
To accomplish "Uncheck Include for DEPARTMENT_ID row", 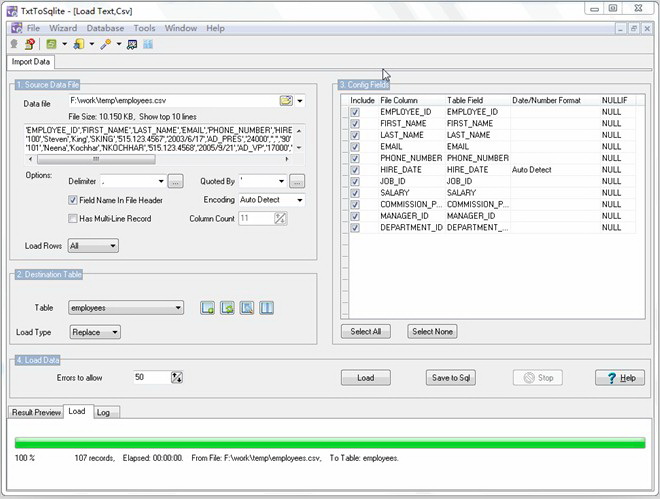I will pos(355,228).
